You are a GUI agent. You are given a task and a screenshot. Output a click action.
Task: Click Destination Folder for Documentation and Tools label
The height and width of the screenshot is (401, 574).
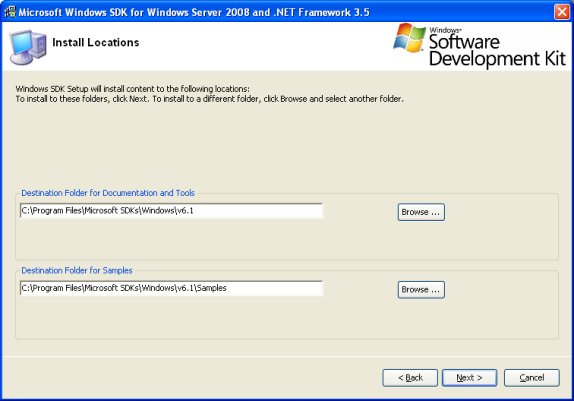[108, 193]
